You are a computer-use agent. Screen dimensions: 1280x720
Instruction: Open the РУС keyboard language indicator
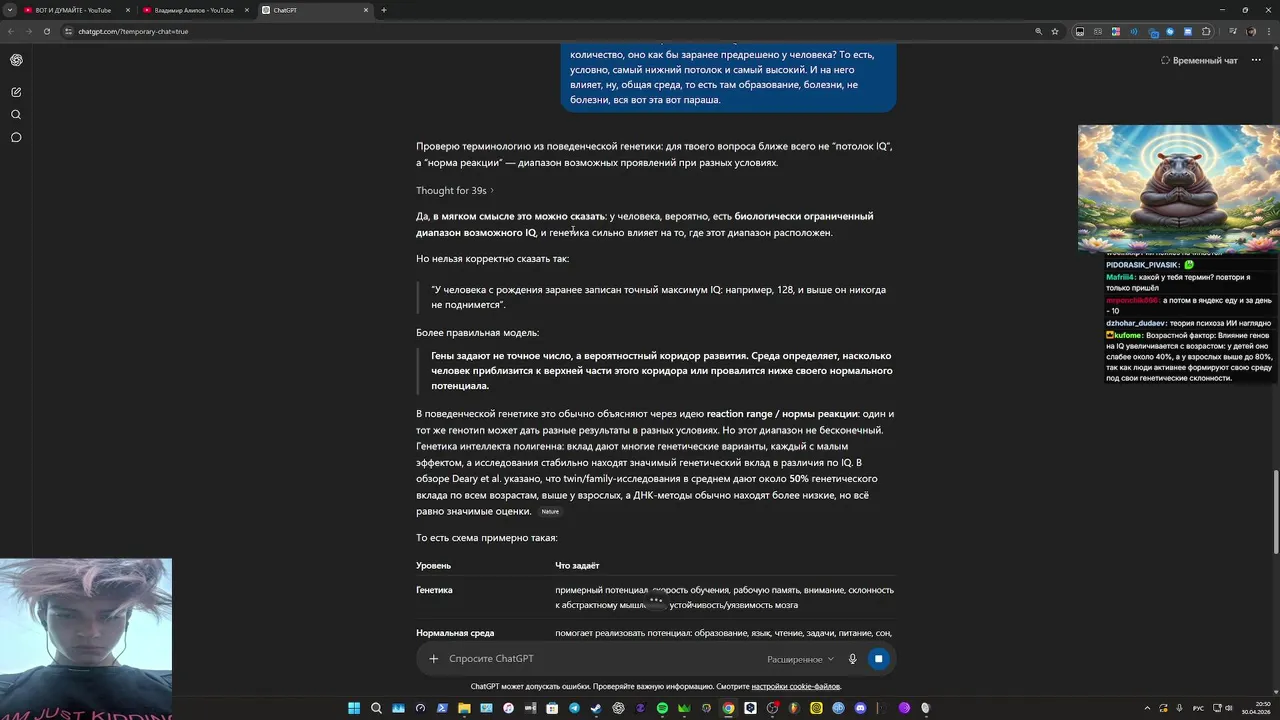coord(1198,708)
